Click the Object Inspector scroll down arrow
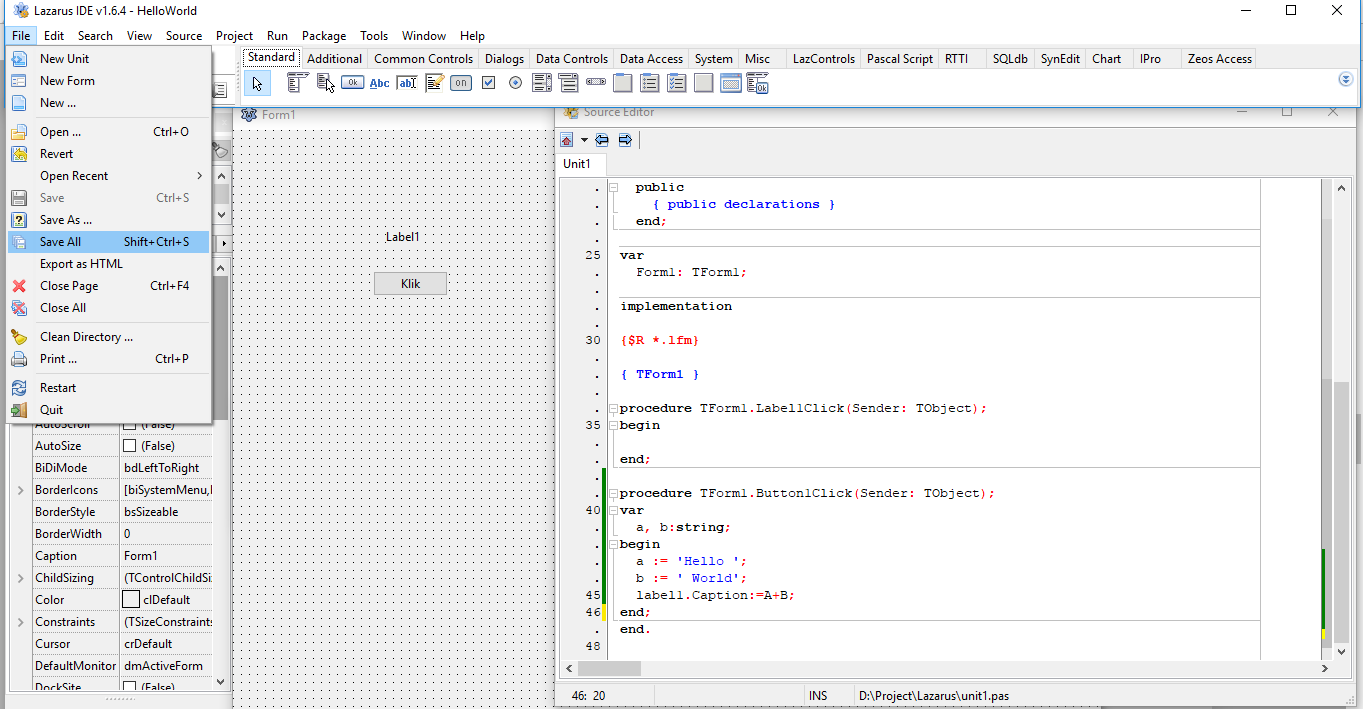Image resolution: width=1363 pixels, height=709 pixels. (222, 683)
